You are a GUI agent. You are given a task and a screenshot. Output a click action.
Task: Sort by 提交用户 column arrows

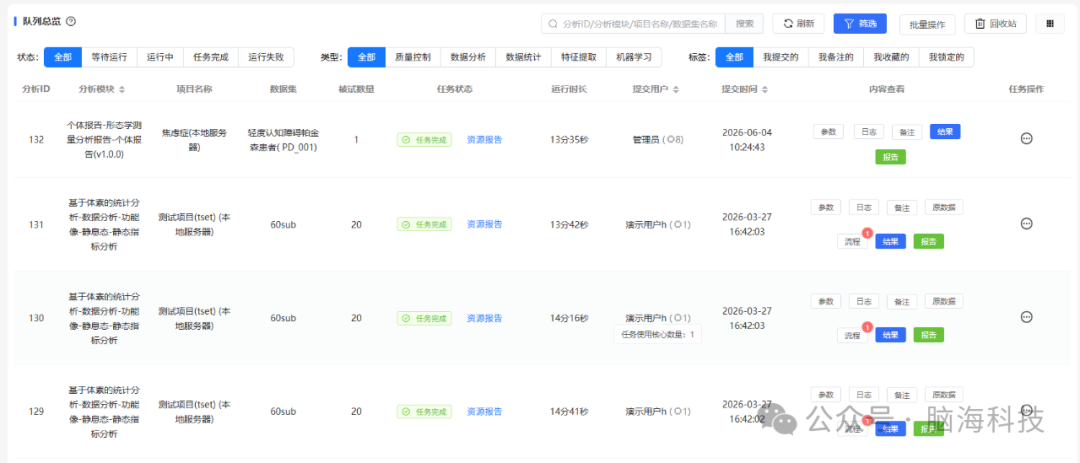[x=676, y=90]
